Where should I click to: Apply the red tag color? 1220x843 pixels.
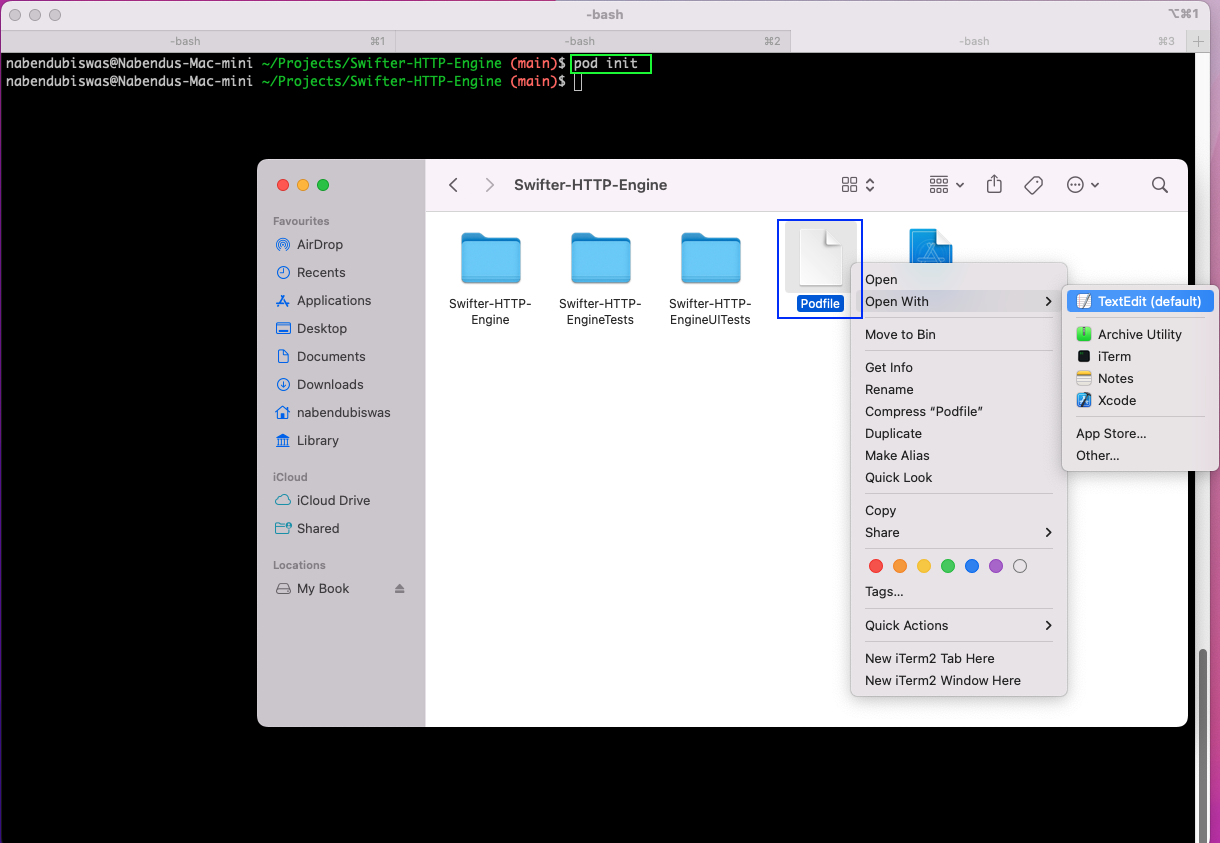click(876, 566)
